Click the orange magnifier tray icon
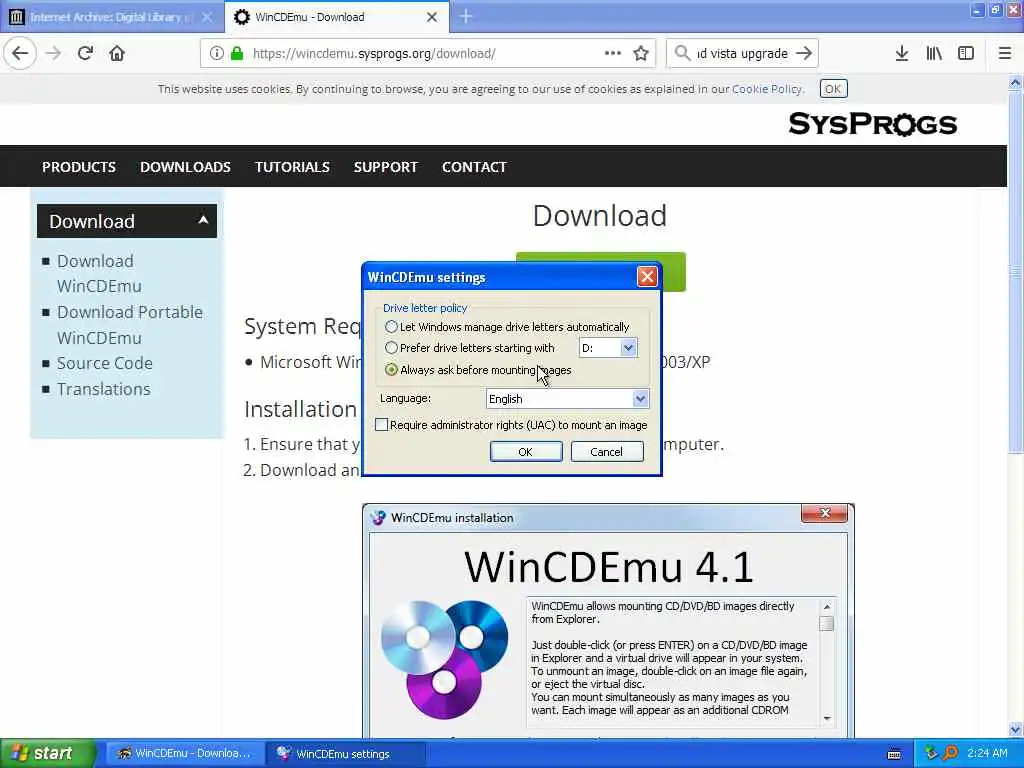1024x768 pixels. coord(950,753)
